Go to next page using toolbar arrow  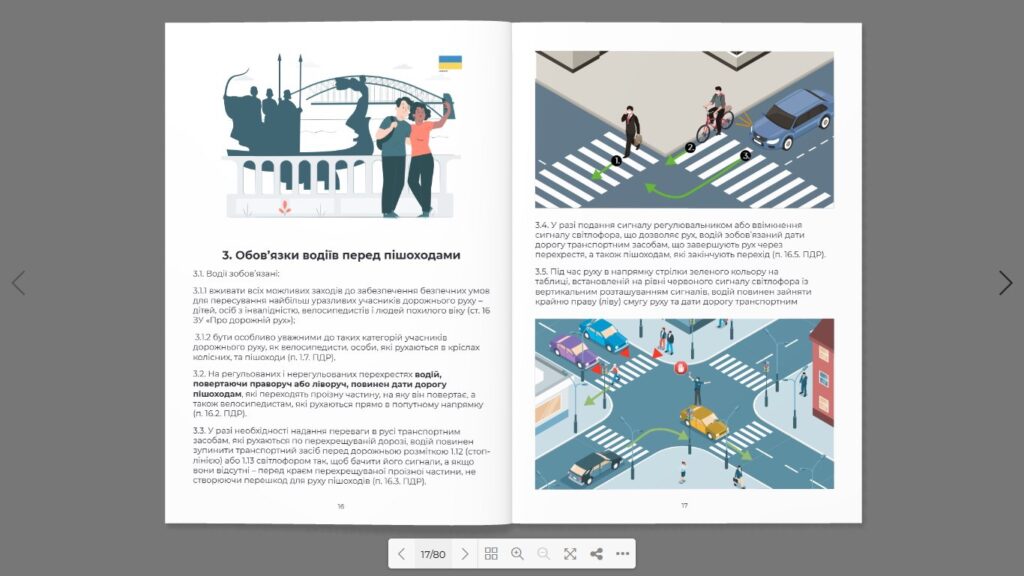pos(464,554)
